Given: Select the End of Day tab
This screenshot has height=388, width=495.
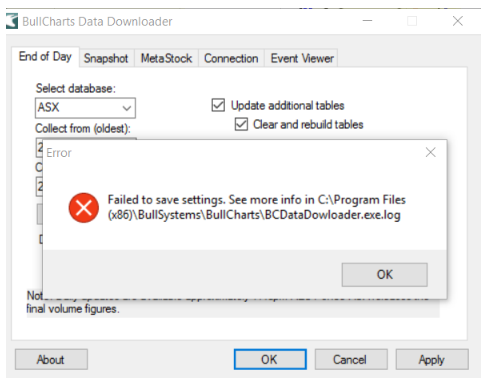Looking at the screenshot, I should tap(45, 57).
